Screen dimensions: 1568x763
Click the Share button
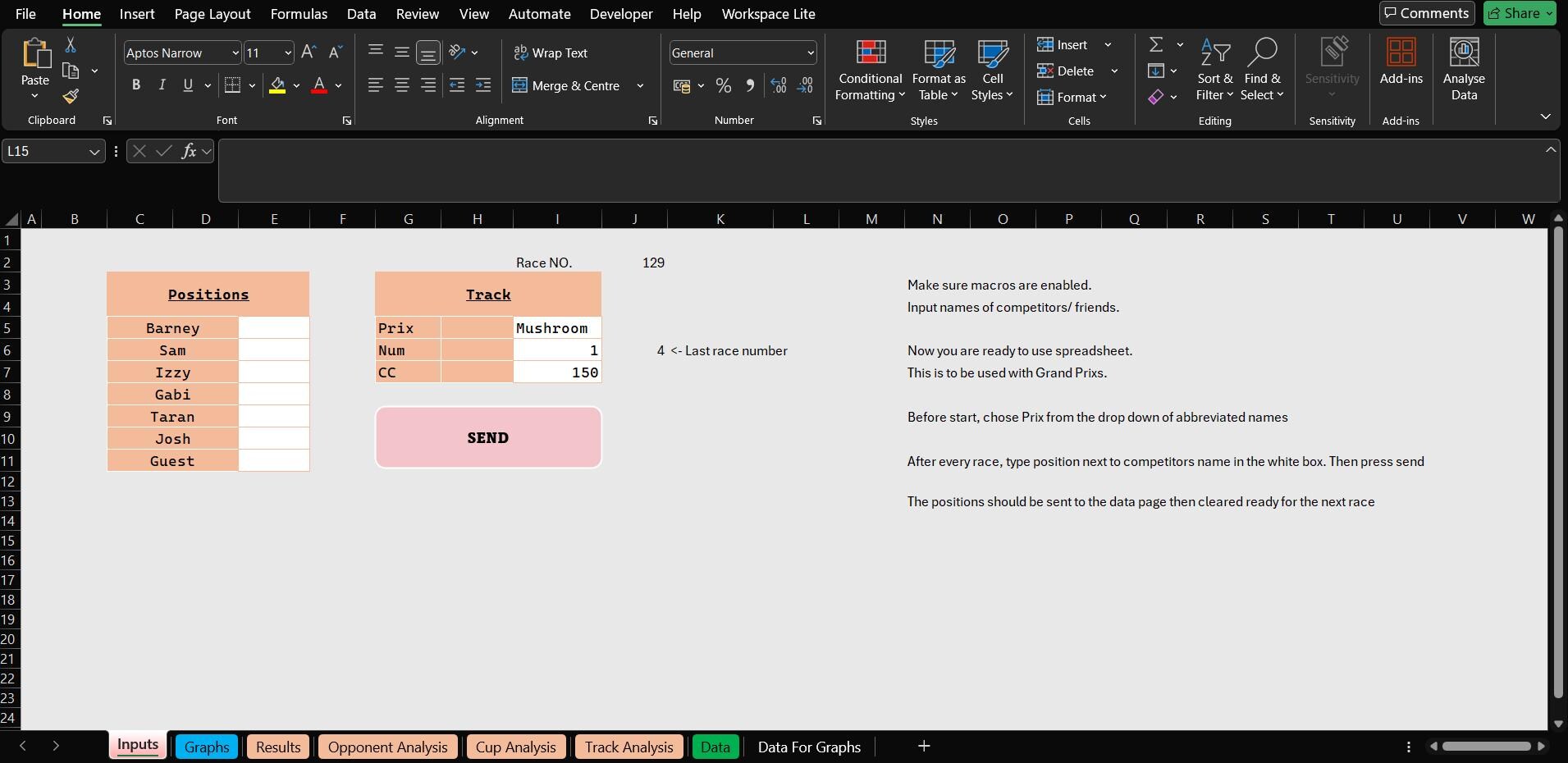tap(1519, 13)
